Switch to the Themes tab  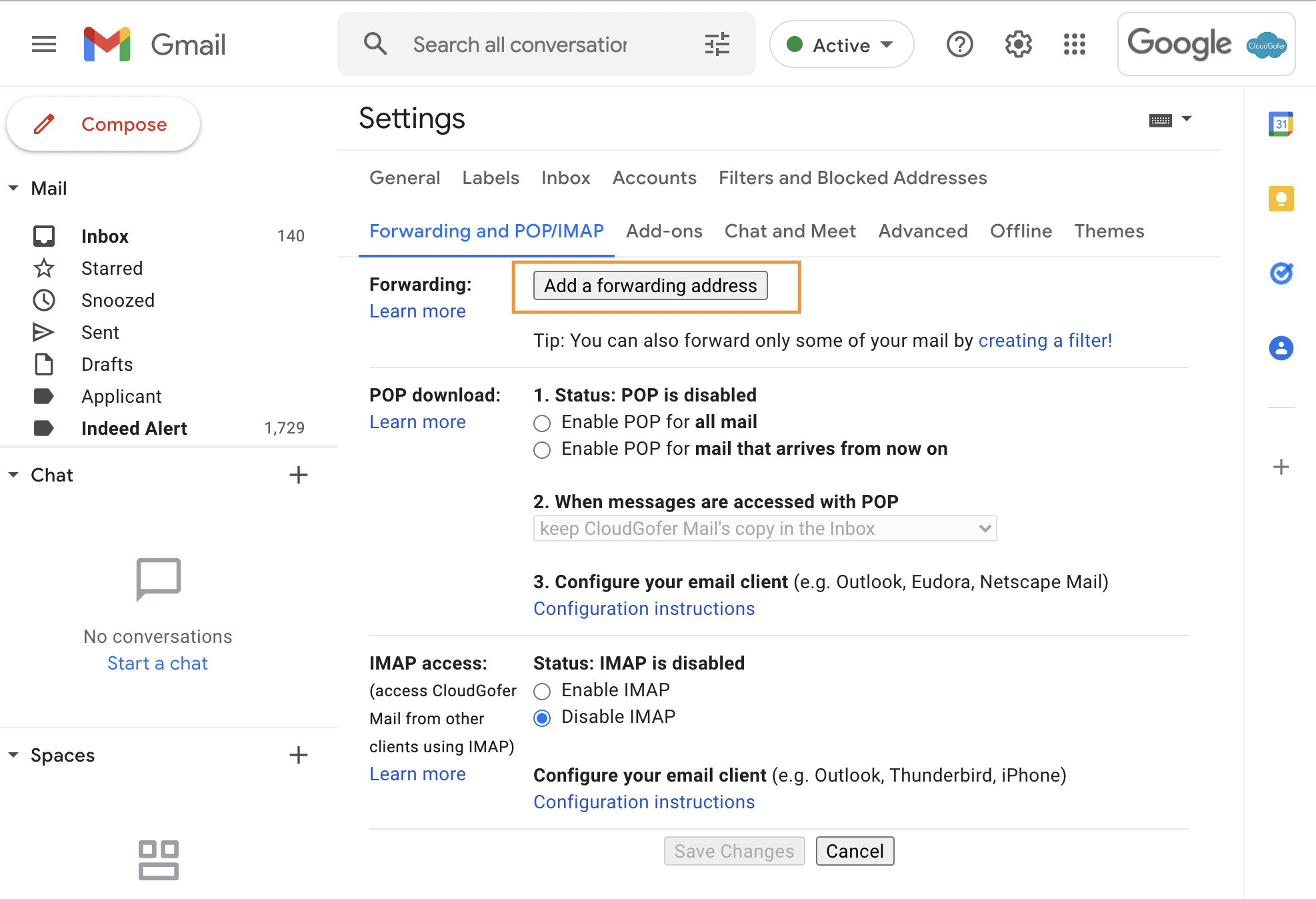pyautogui.click(x=1109, y=231)
